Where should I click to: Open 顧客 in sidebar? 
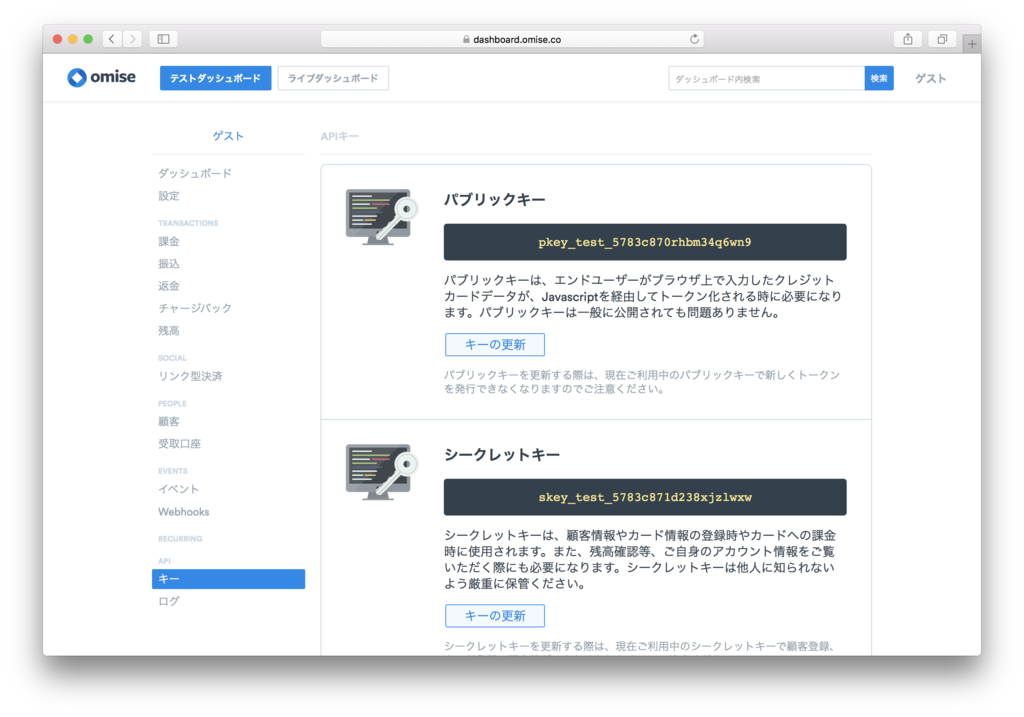click(x=168, y=421)
